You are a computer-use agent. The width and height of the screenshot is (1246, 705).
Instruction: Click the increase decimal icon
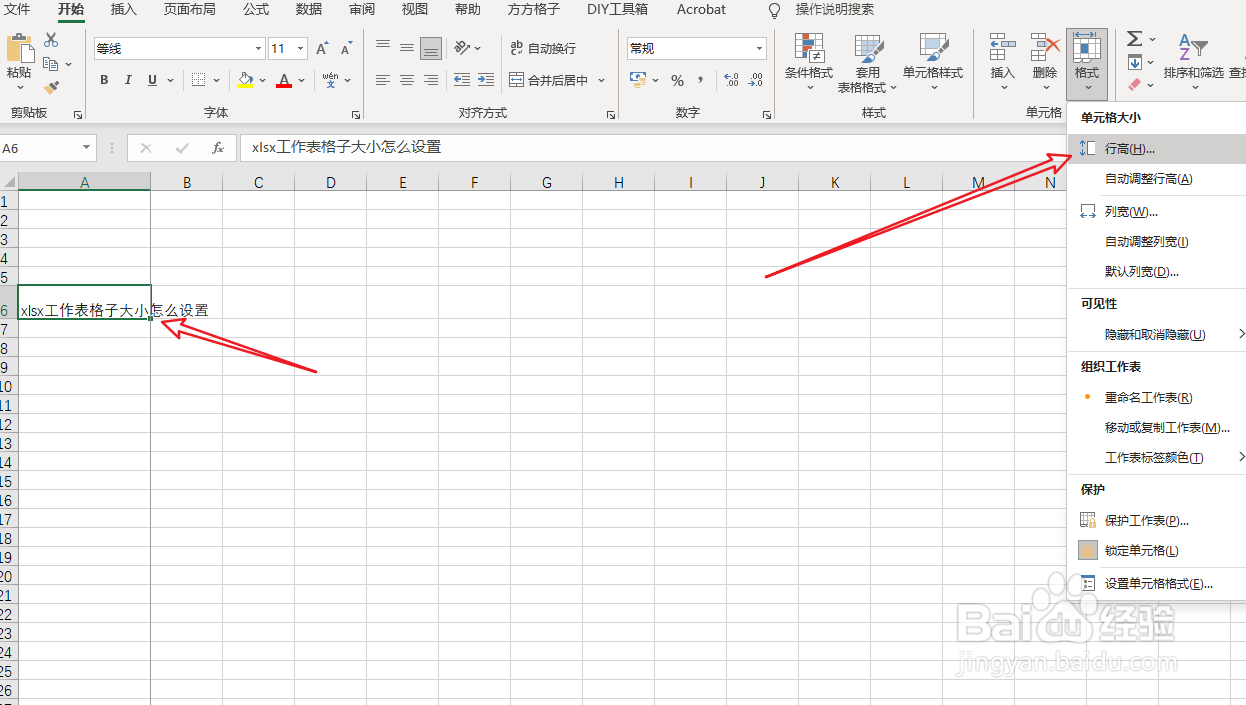tap(730, 80)
